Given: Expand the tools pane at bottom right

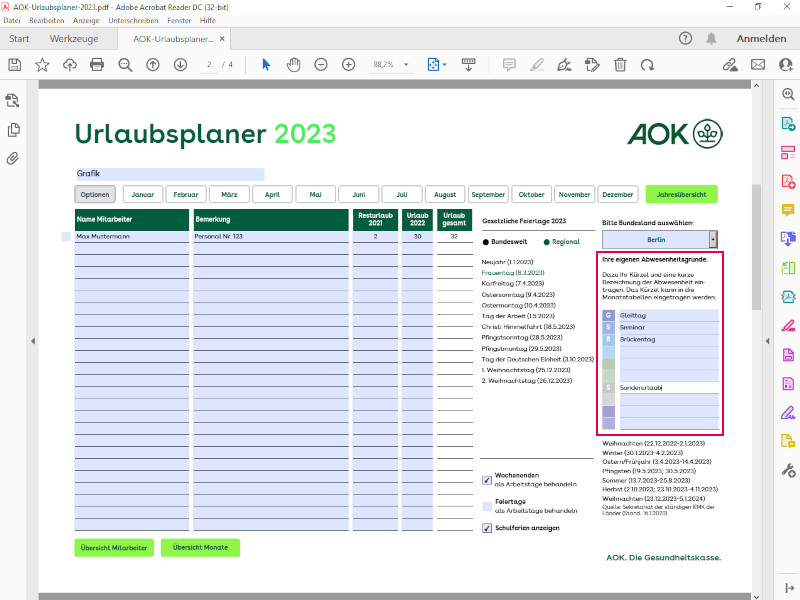Looking at the screenshot, I should tap(789, 588).
